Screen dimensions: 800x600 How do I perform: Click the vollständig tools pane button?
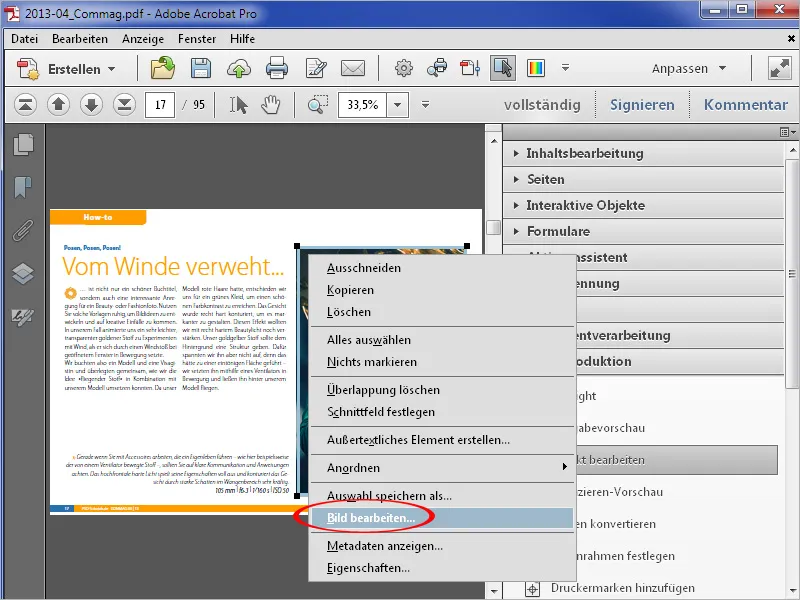542,105
